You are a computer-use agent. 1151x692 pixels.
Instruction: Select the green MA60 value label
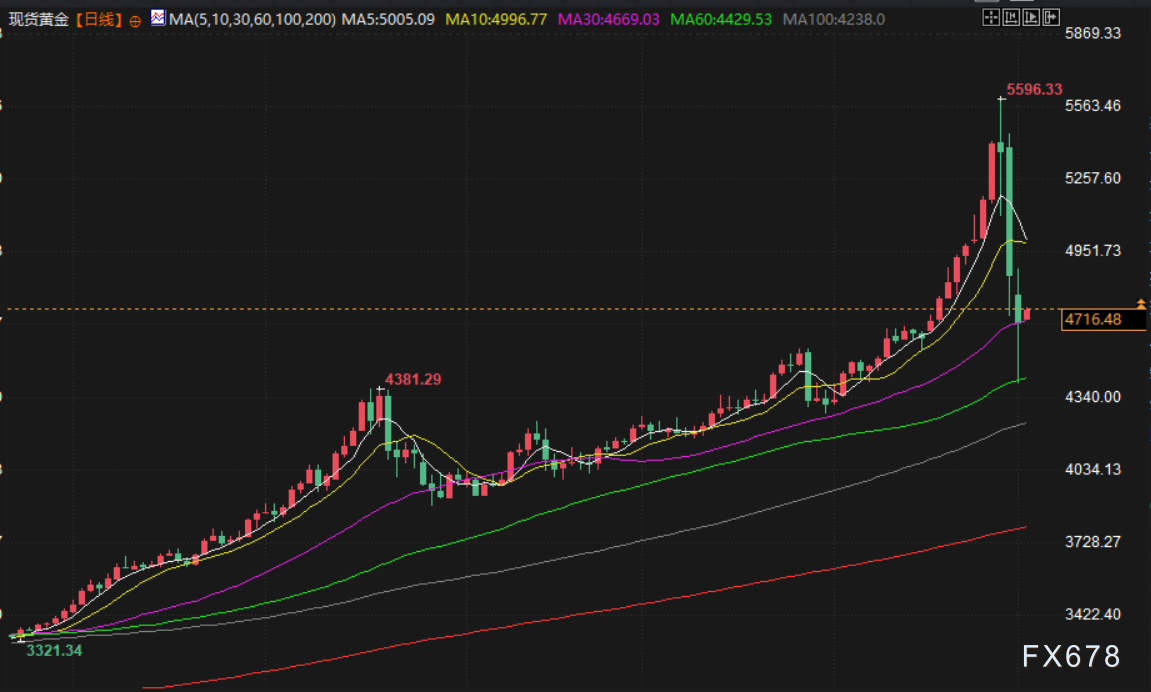(721, 18)
